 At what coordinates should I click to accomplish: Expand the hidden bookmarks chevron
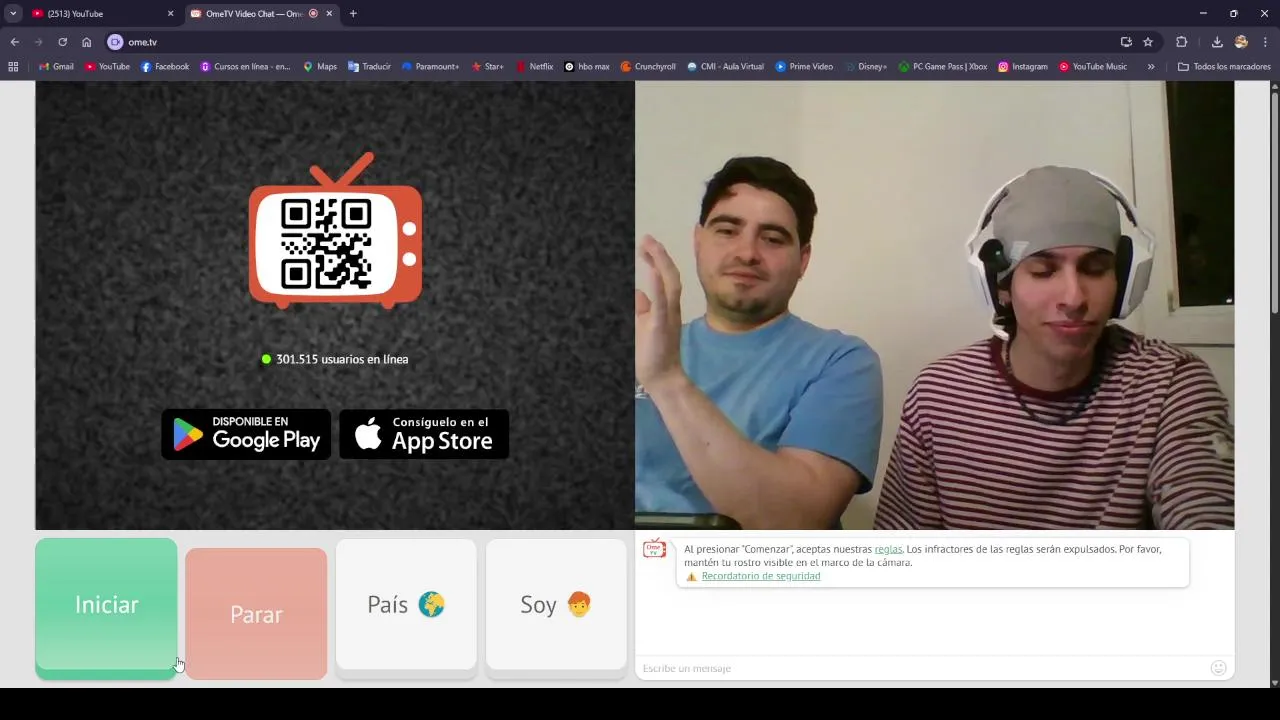point(1151,67)
